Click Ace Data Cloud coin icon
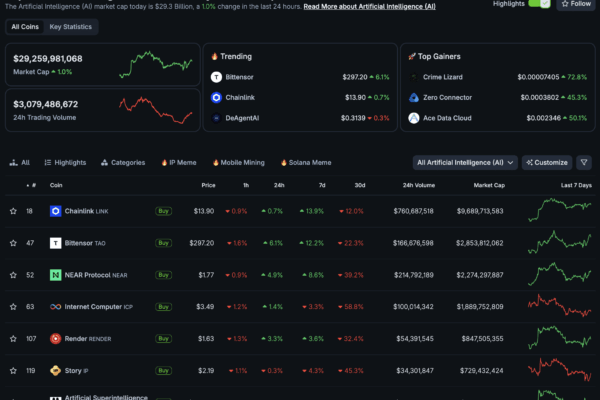This screenshot has width=600, height=400. (414, 118)
